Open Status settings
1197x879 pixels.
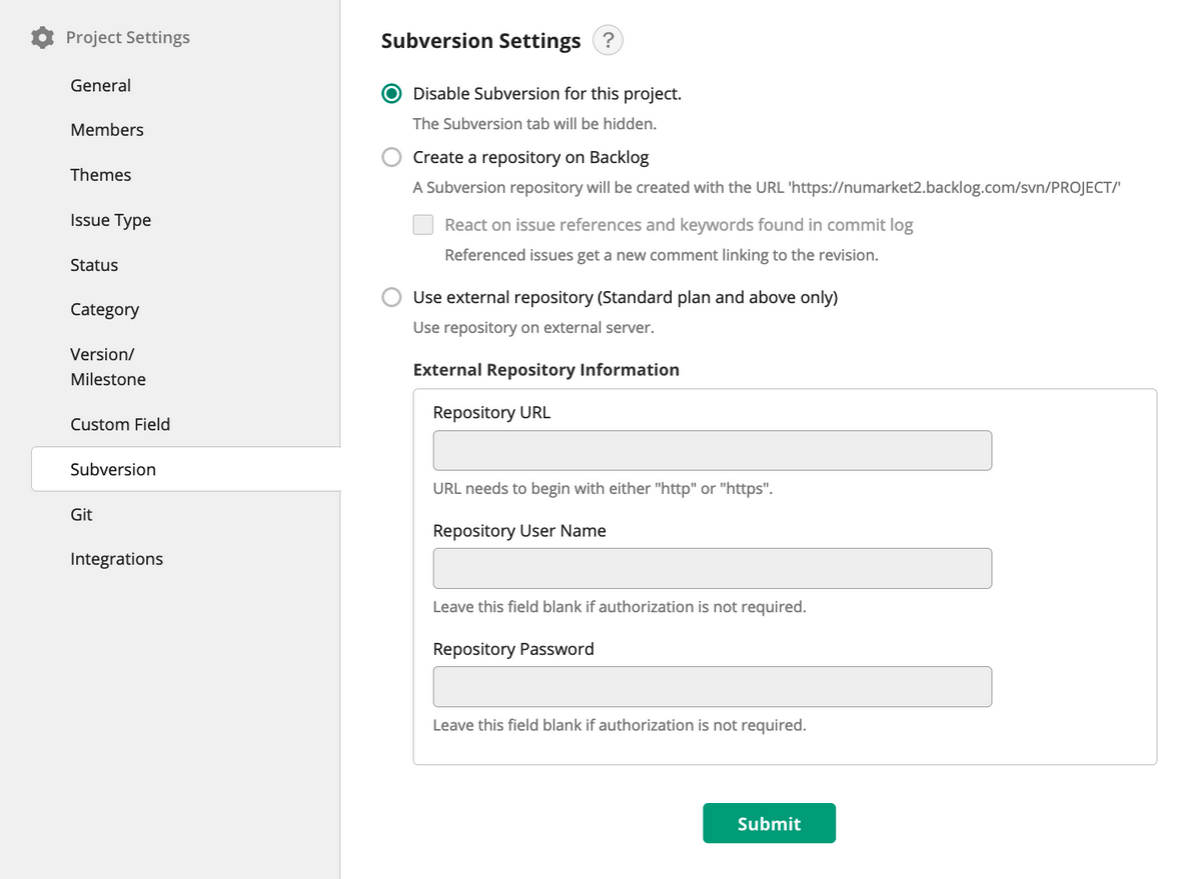tap(94, 265)
